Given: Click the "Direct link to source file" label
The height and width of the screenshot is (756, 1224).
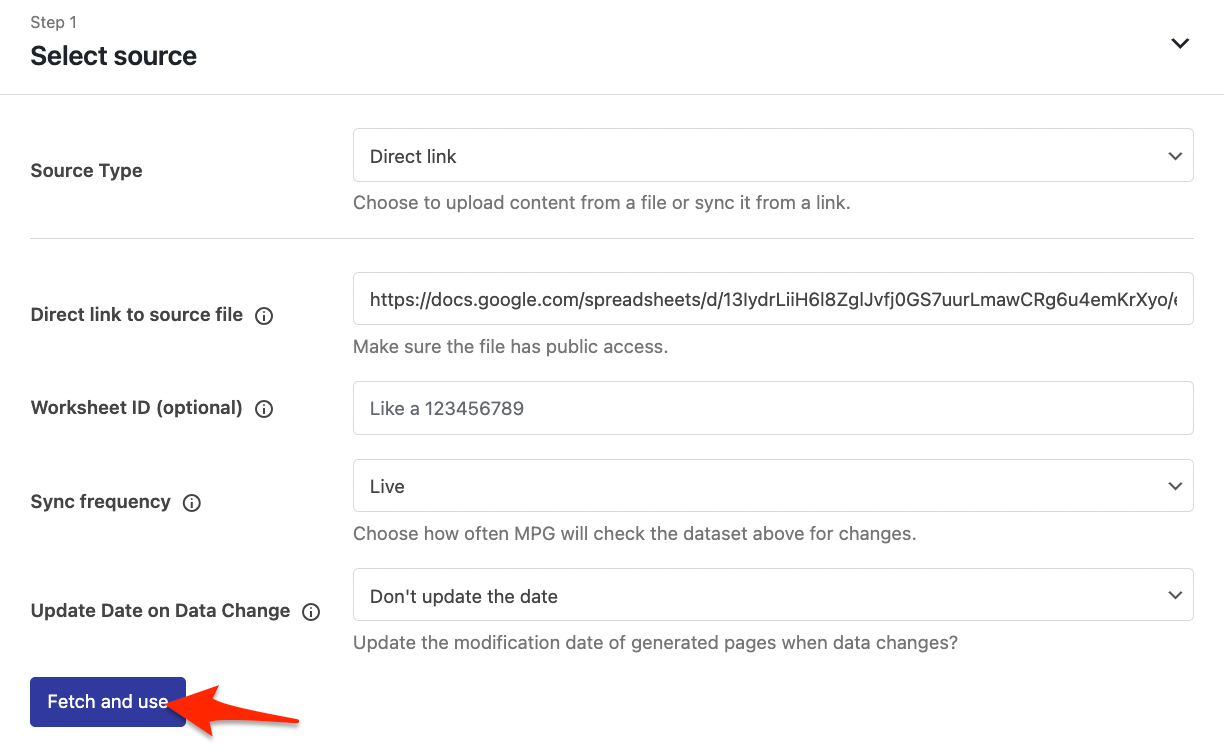Looking at the screenshot, I should [x=137, y=315].
